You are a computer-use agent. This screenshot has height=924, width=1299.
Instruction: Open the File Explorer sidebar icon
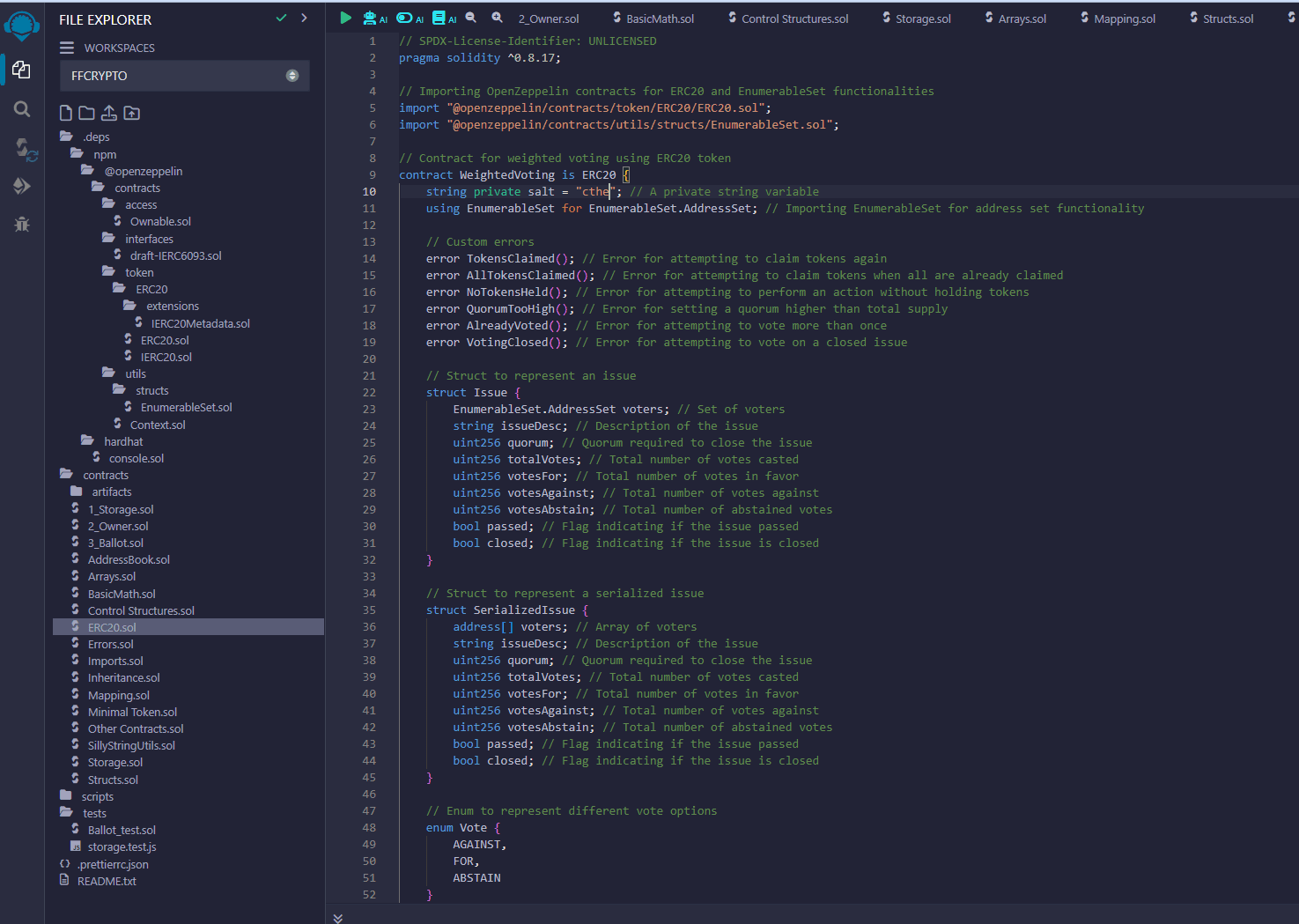pos(22,70)
